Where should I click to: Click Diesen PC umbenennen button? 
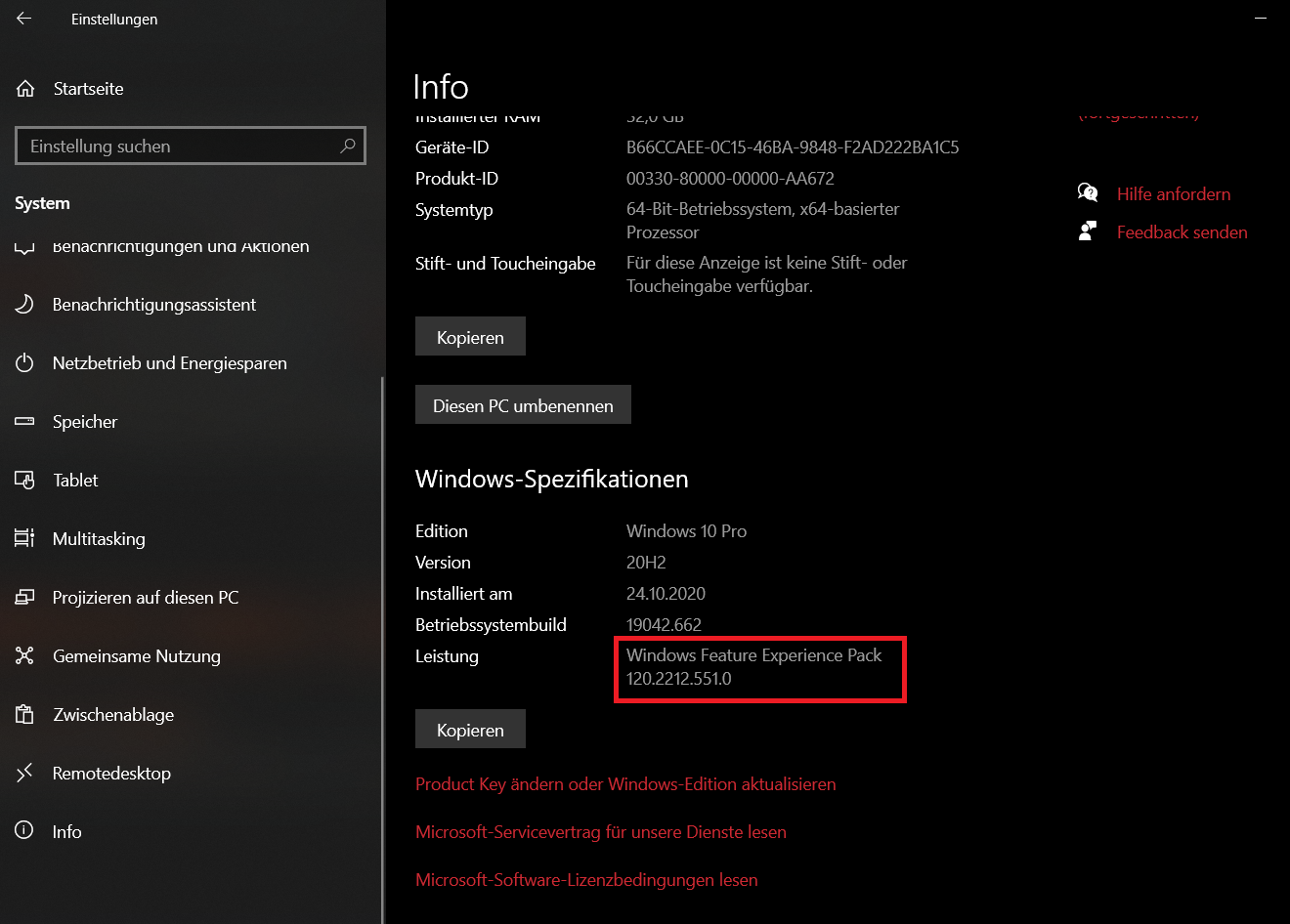pyautogui.click(x=523, y=404)
